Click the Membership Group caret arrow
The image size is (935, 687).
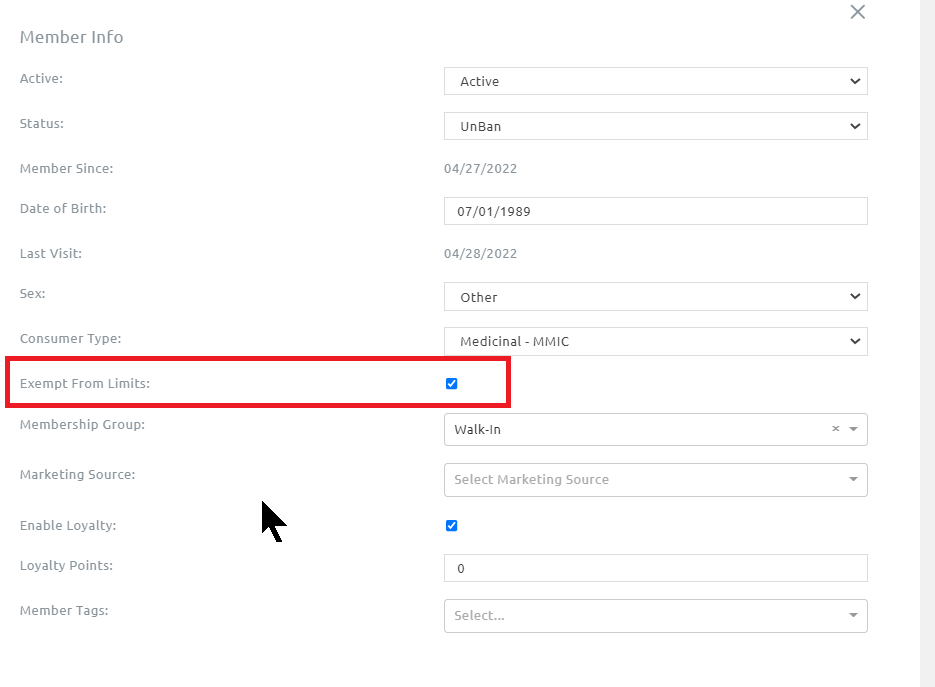coord(854,429)
